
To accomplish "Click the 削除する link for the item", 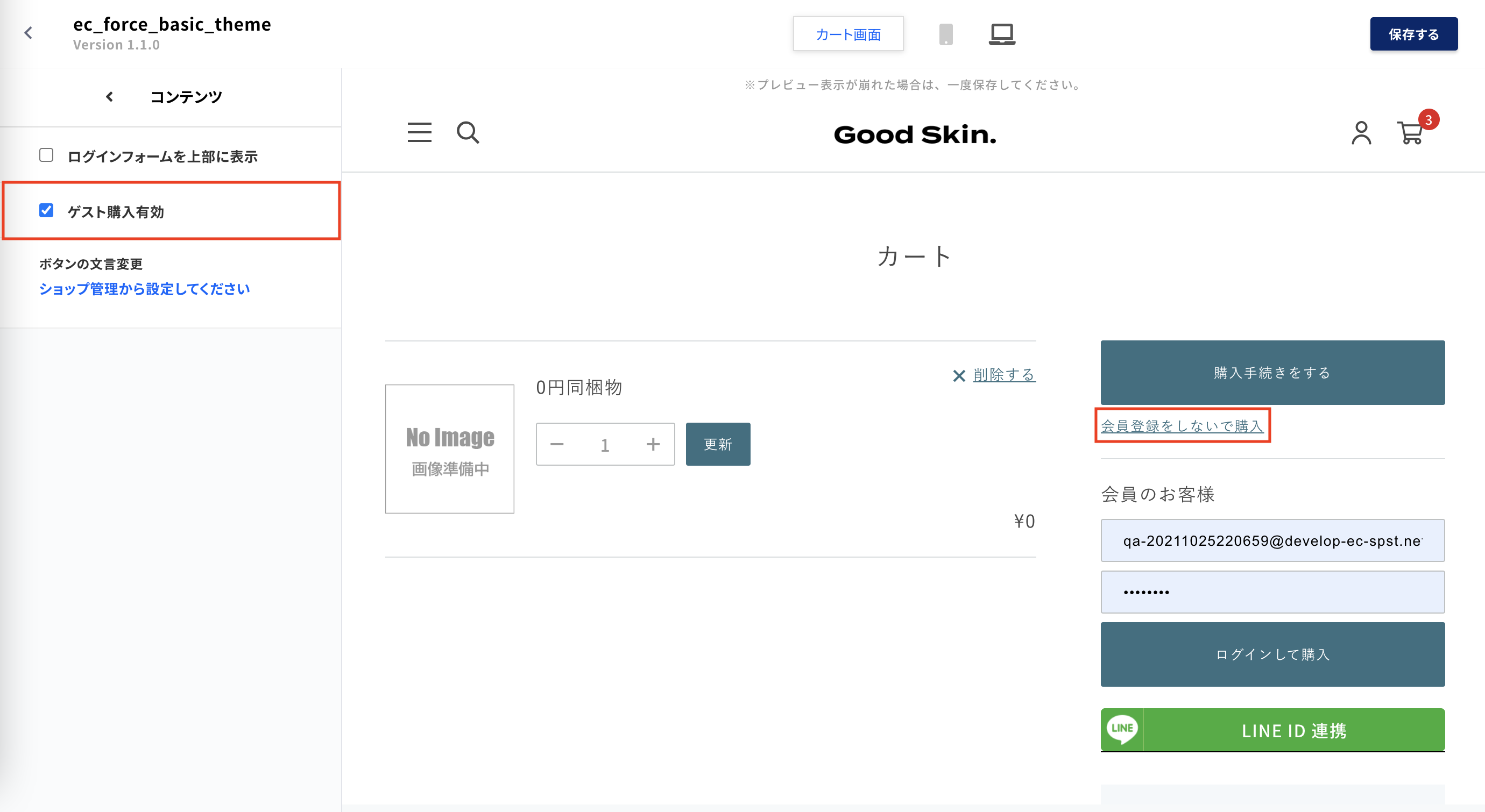I will pyautogui.click(x=1003, y=375).
